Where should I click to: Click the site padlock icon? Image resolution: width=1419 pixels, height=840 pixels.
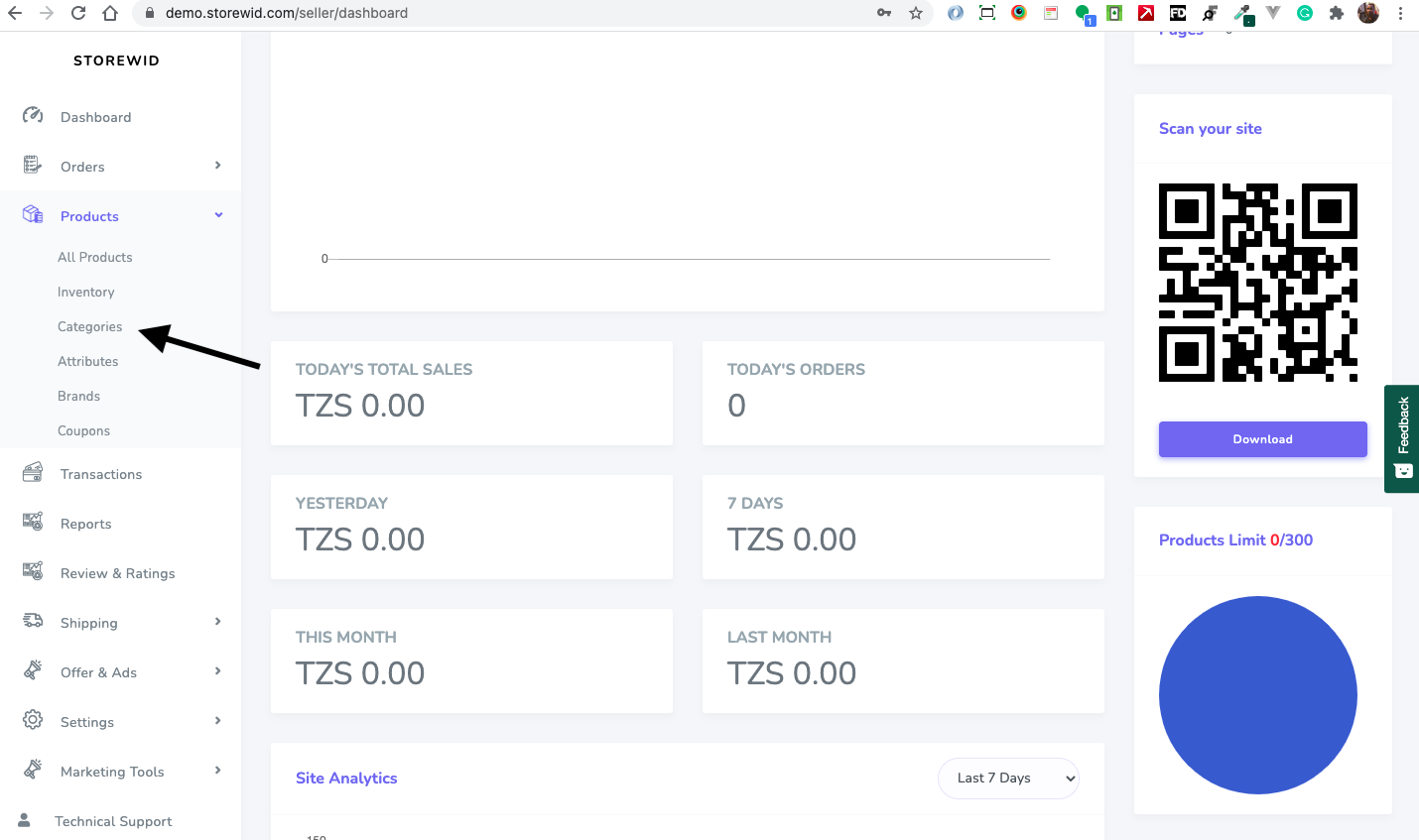(150, 13)
